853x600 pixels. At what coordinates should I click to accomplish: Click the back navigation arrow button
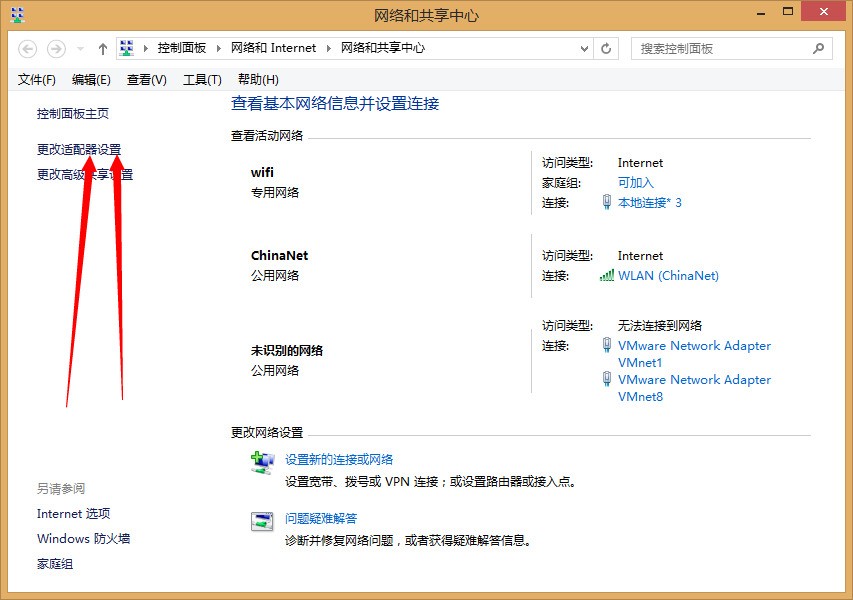27,48
